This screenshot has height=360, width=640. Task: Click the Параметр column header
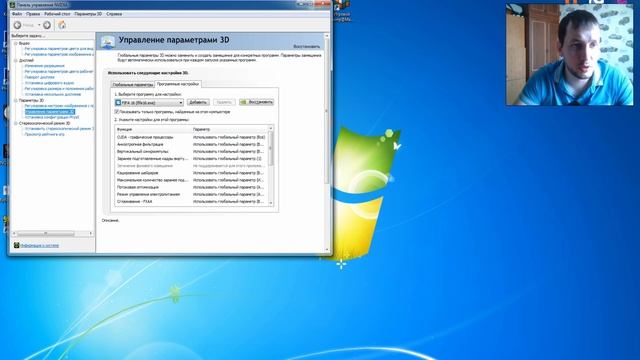coord(229,129)
